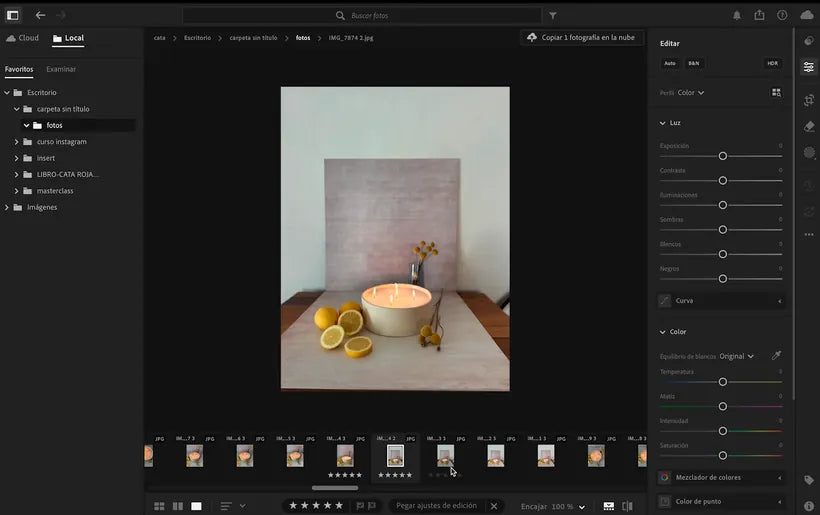This screenshot has width=820, height=515.
Task: Pick the white balance eyedropper
Action: (x=777, y=356)
